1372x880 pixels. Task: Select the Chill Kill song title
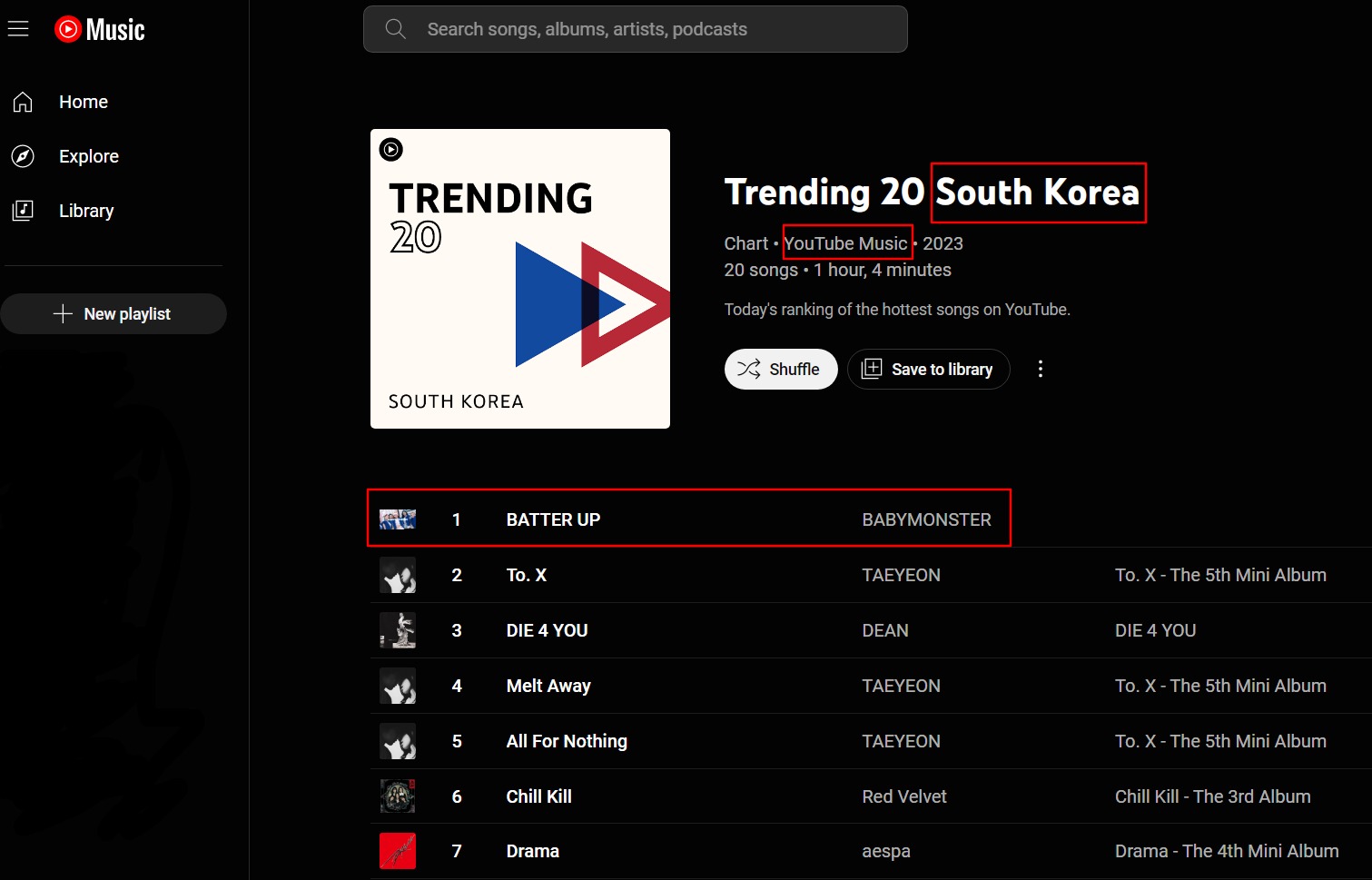(x=538, y=796)
